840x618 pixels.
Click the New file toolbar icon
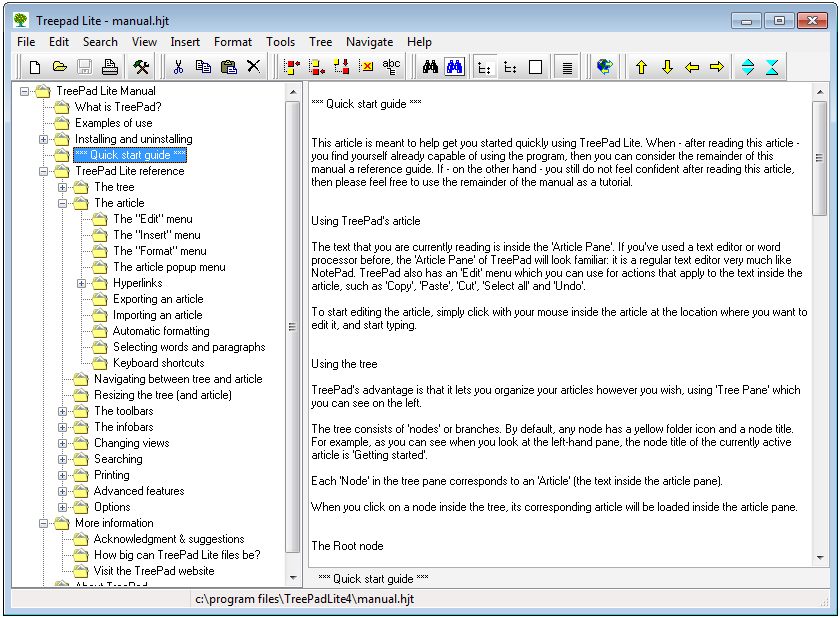(35, 67)
